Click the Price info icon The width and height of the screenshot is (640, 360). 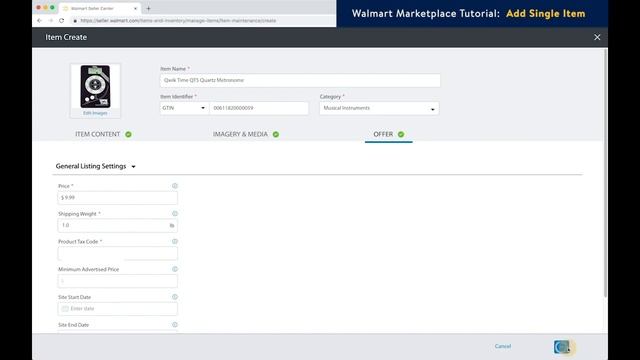point(175,186)
